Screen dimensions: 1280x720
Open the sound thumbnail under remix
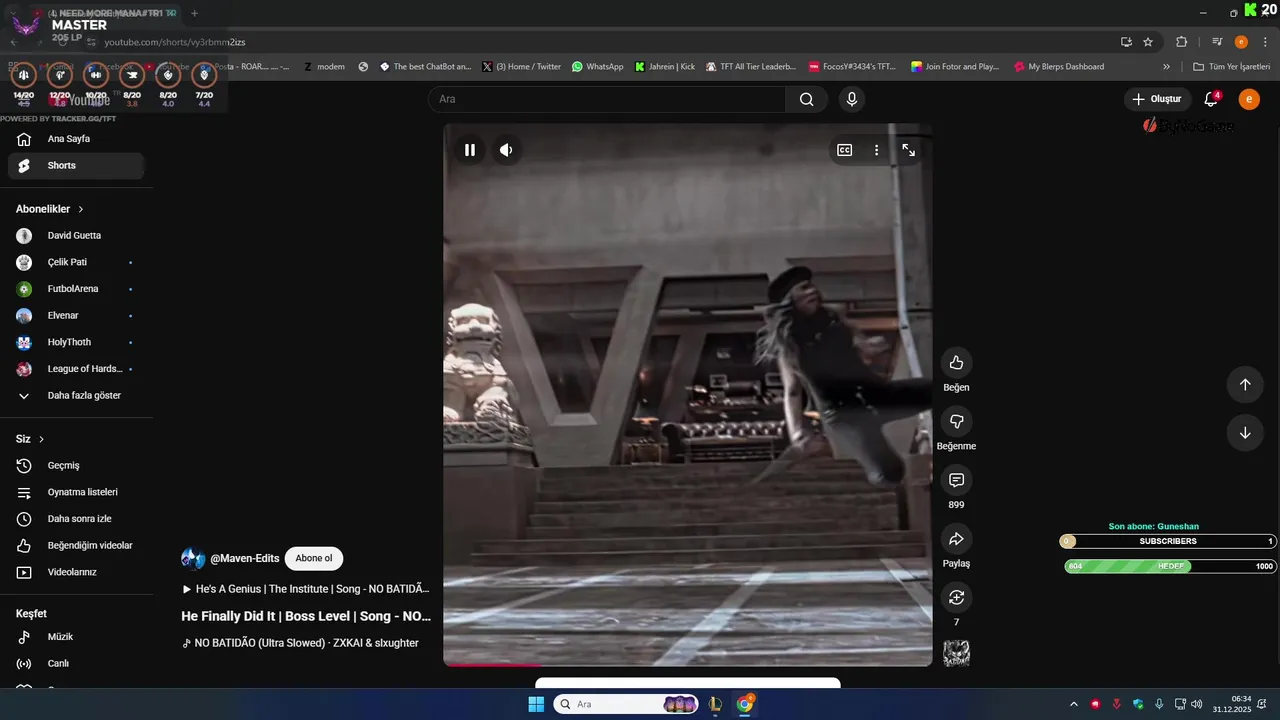[x=956, y=653]
